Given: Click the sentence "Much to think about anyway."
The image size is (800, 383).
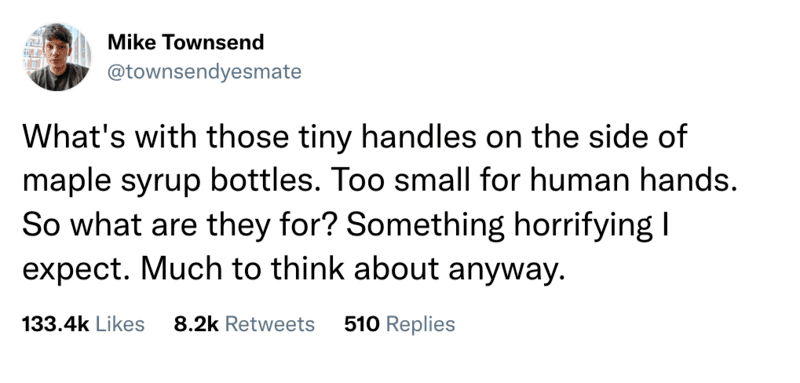Looking at the screenshot, I should 353,270.
